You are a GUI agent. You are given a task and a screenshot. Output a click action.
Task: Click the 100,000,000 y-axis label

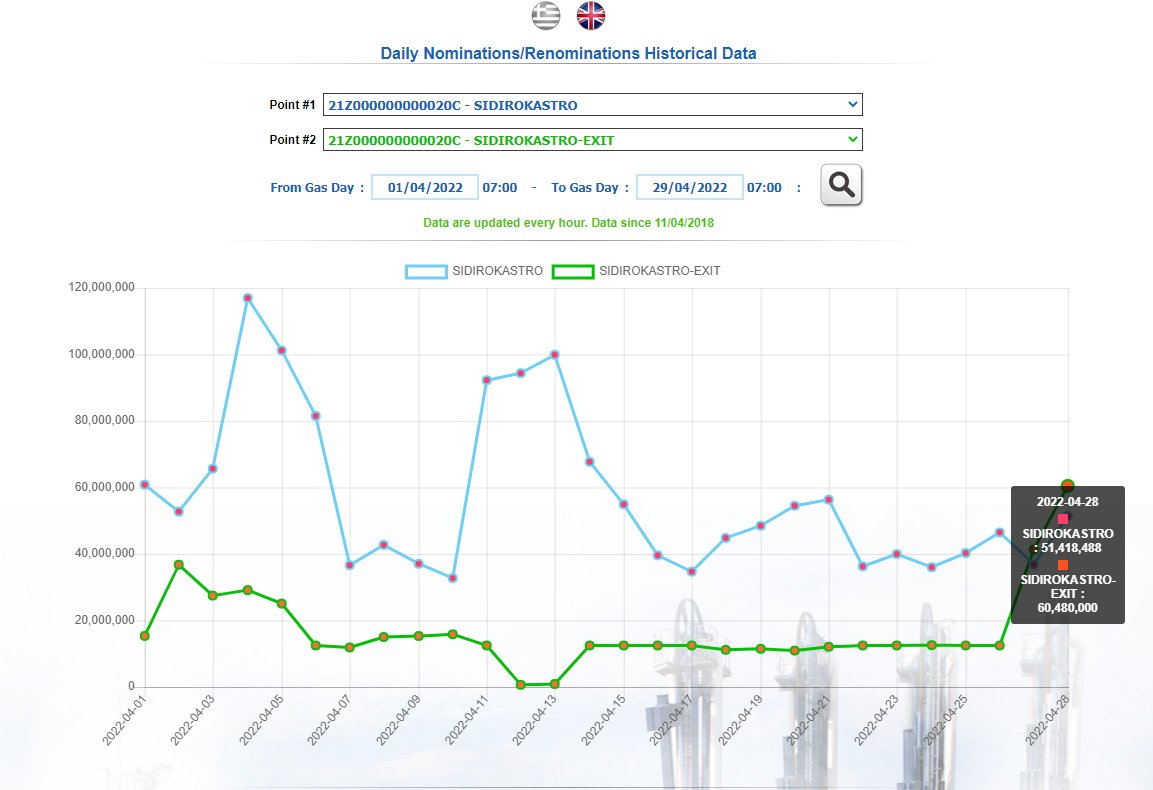[101, 354]
